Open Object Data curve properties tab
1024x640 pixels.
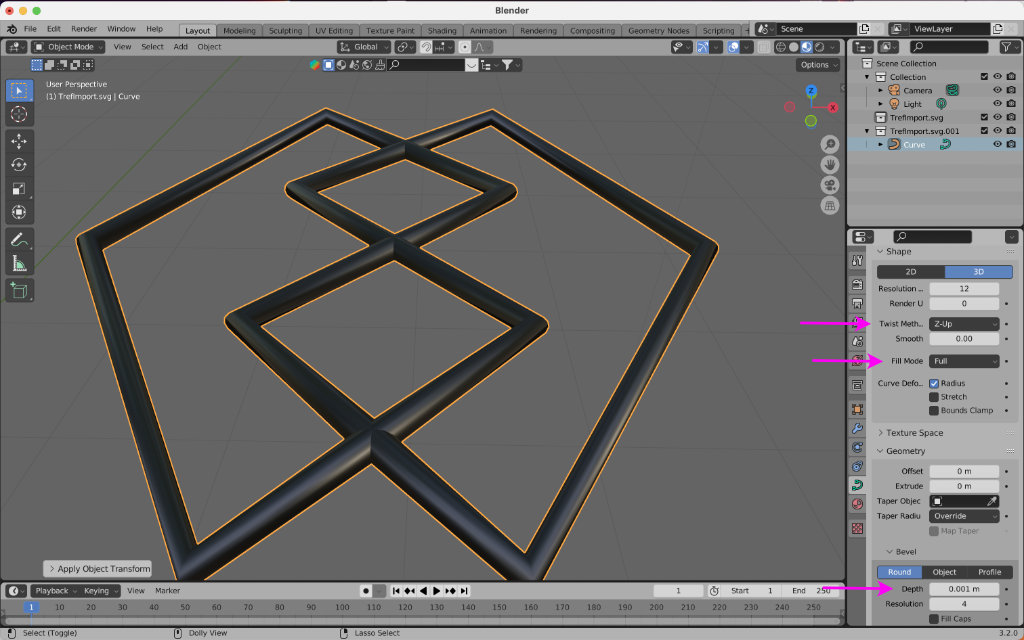click(857, 485)
